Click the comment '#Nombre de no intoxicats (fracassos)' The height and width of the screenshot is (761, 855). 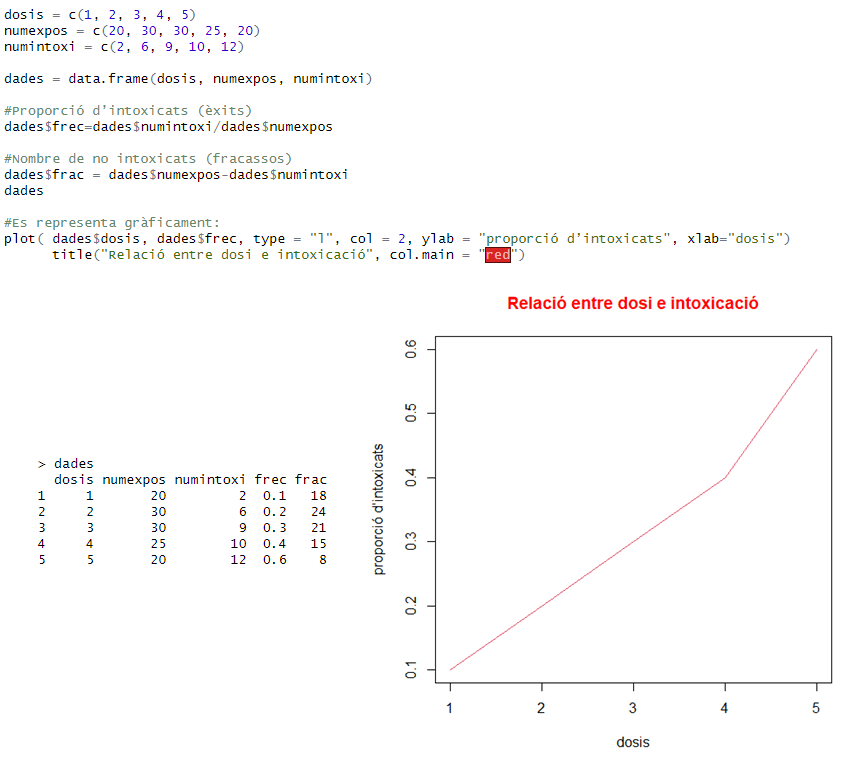pos(148,159)
